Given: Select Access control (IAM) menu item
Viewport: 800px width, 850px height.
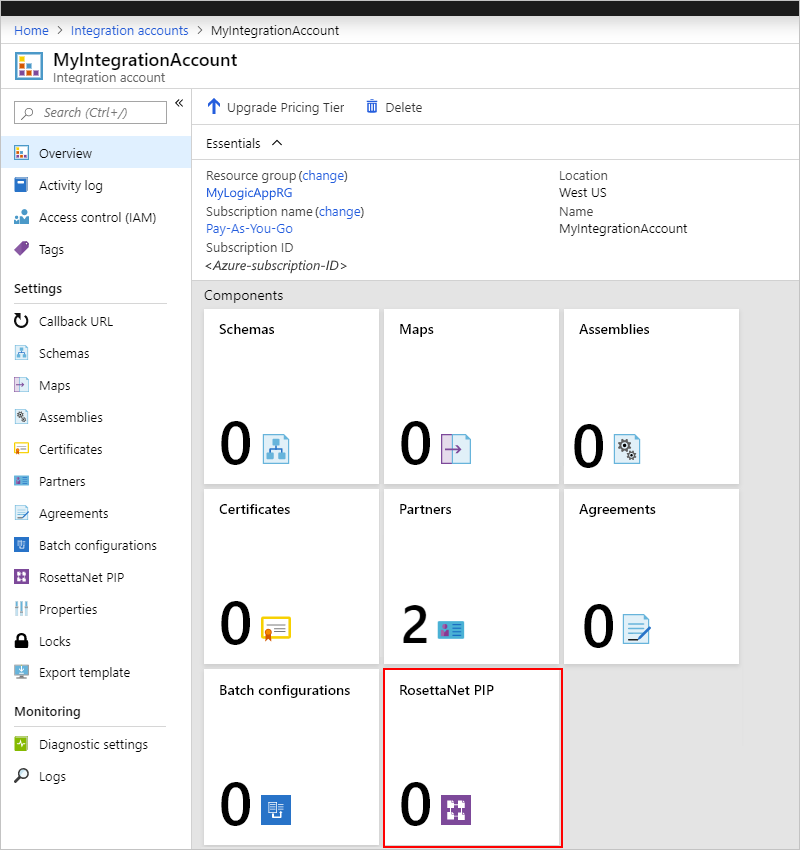Looking at the screenshot, I should 96,217.
